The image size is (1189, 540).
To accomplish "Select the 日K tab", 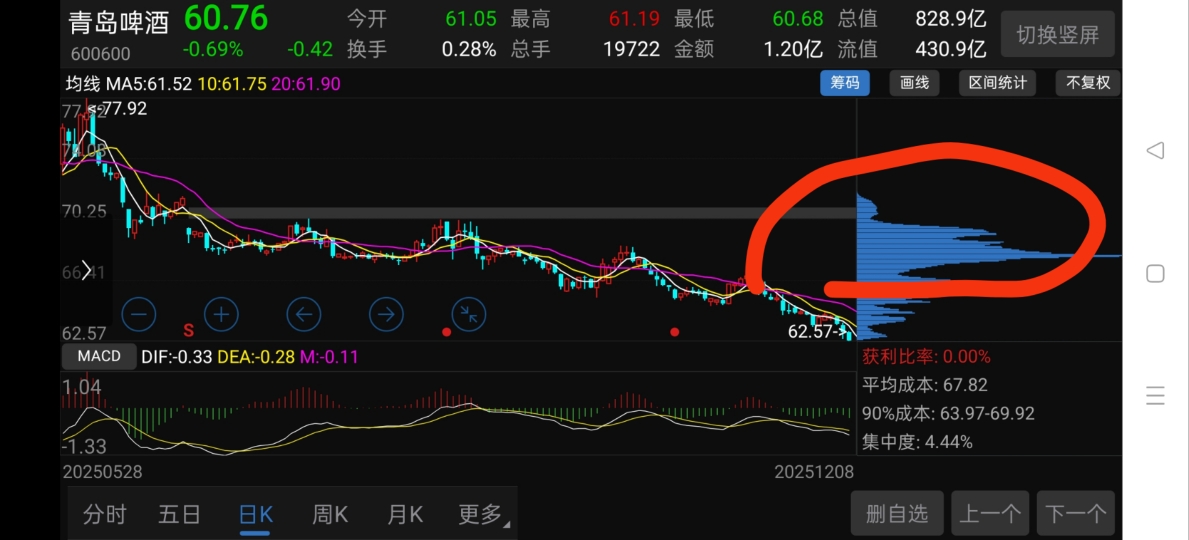I will [x=256, y=515].
